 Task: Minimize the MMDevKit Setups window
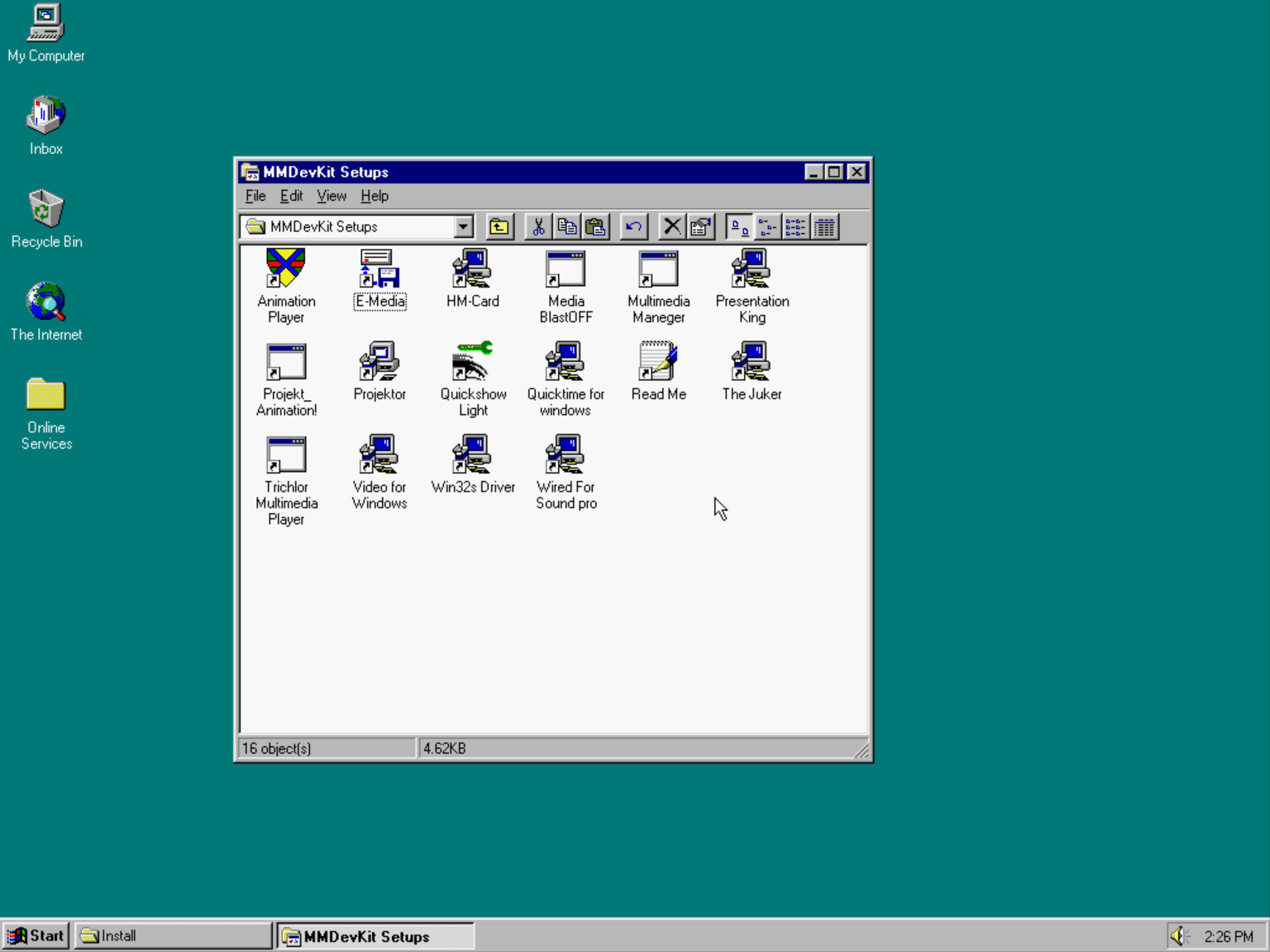(814, 172)
